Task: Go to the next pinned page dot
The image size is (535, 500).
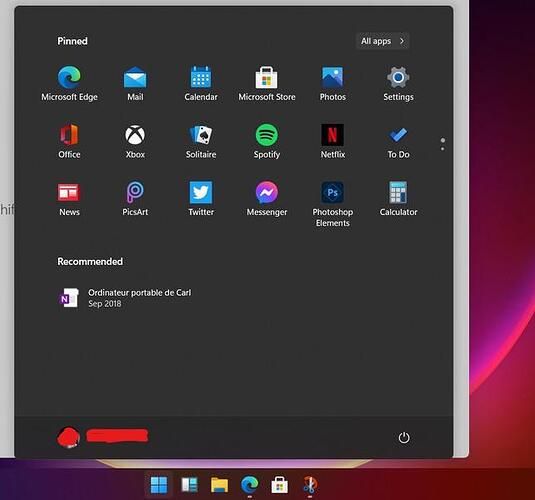Action: tap(443, 149)
